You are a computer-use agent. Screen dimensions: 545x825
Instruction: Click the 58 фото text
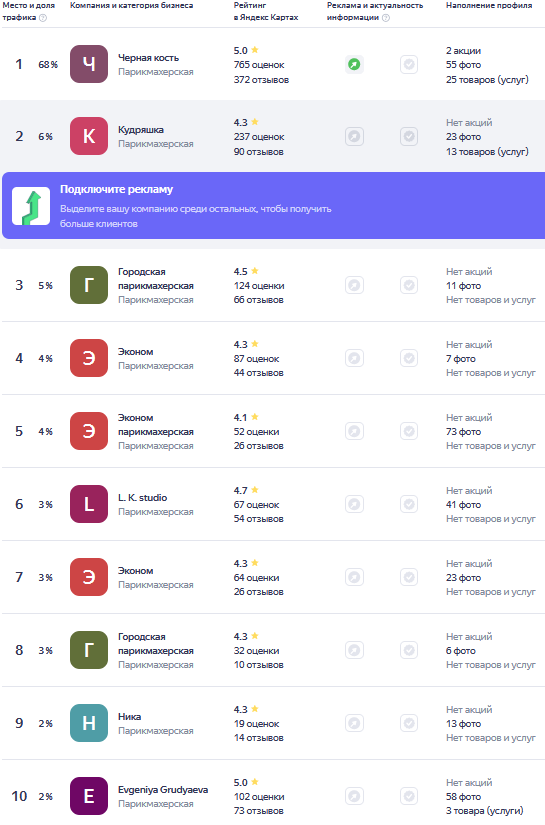(463, 797)
